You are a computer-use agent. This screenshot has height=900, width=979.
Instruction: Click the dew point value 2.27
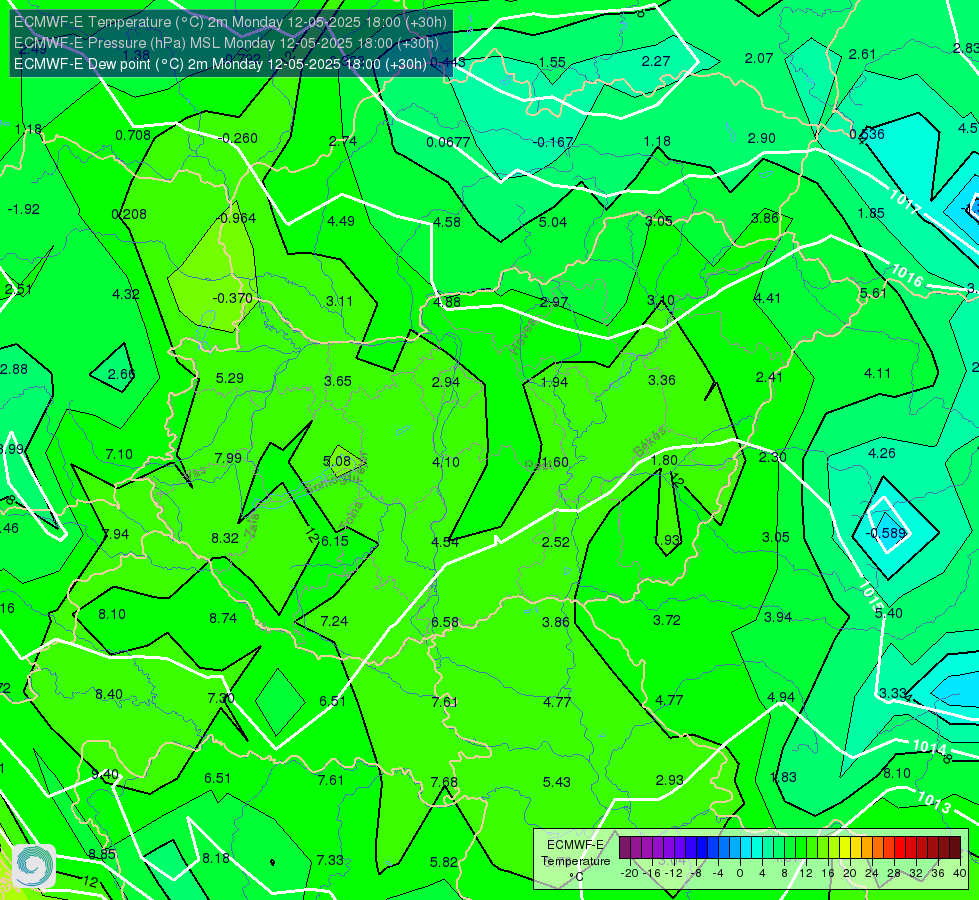(656, 61)
